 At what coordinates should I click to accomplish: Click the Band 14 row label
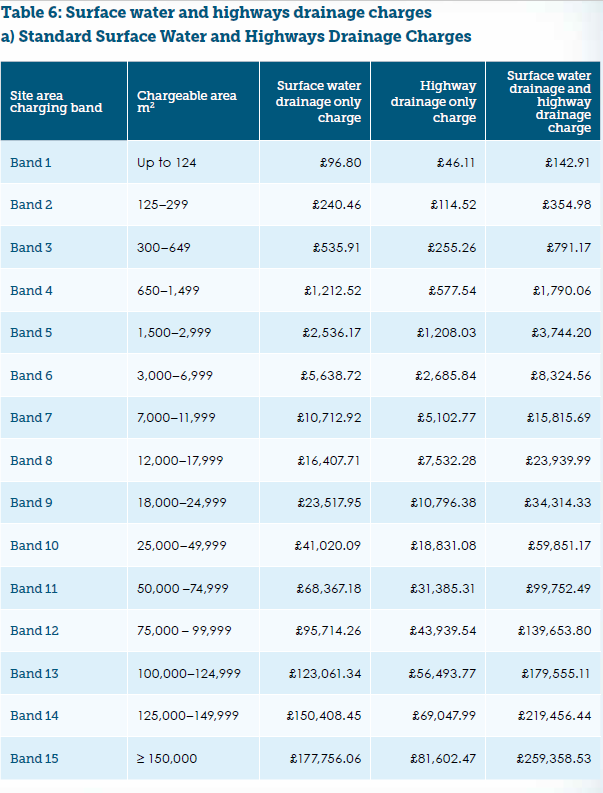(x=34, y=716)
